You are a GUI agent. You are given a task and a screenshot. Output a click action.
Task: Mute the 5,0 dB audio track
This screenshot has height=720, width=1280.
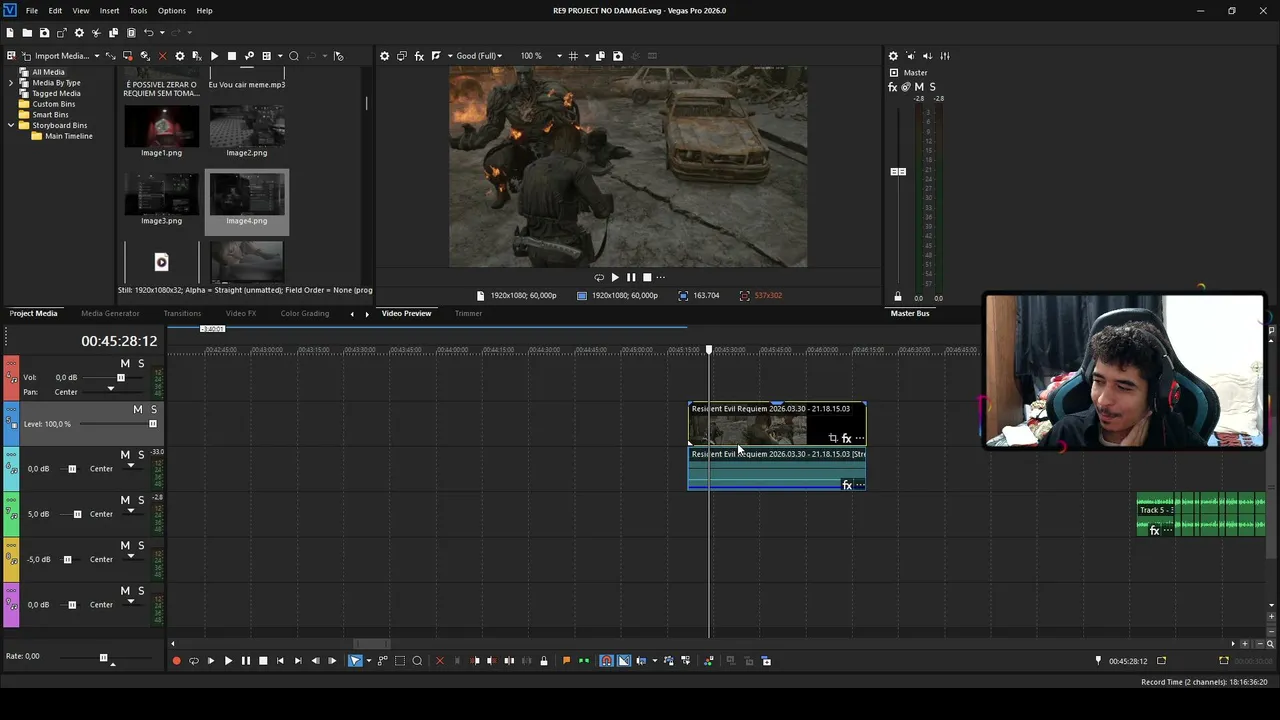(x=125, y=500)
